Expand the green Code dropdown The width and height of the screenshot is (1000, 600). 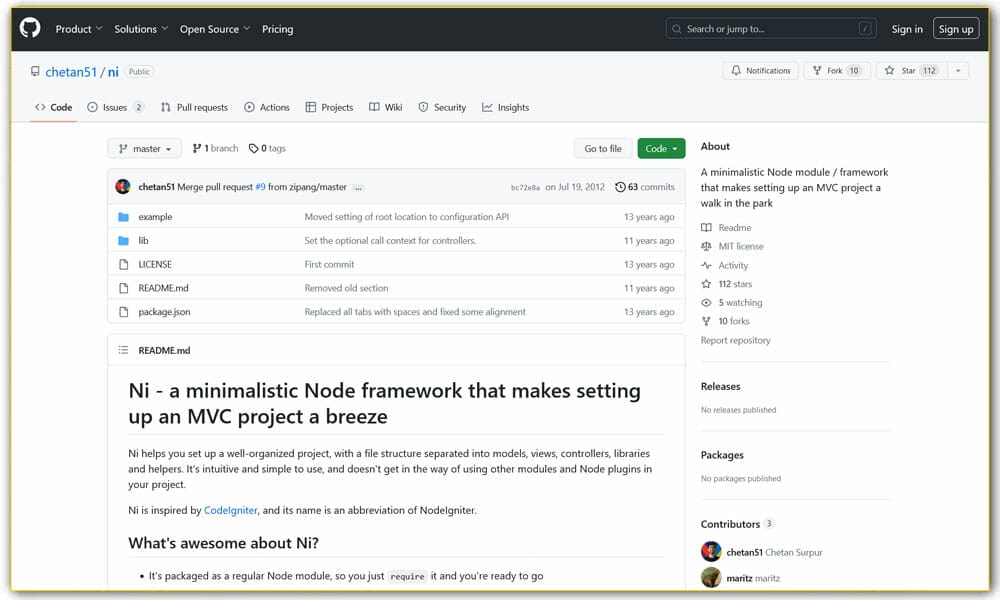(661, 149)
